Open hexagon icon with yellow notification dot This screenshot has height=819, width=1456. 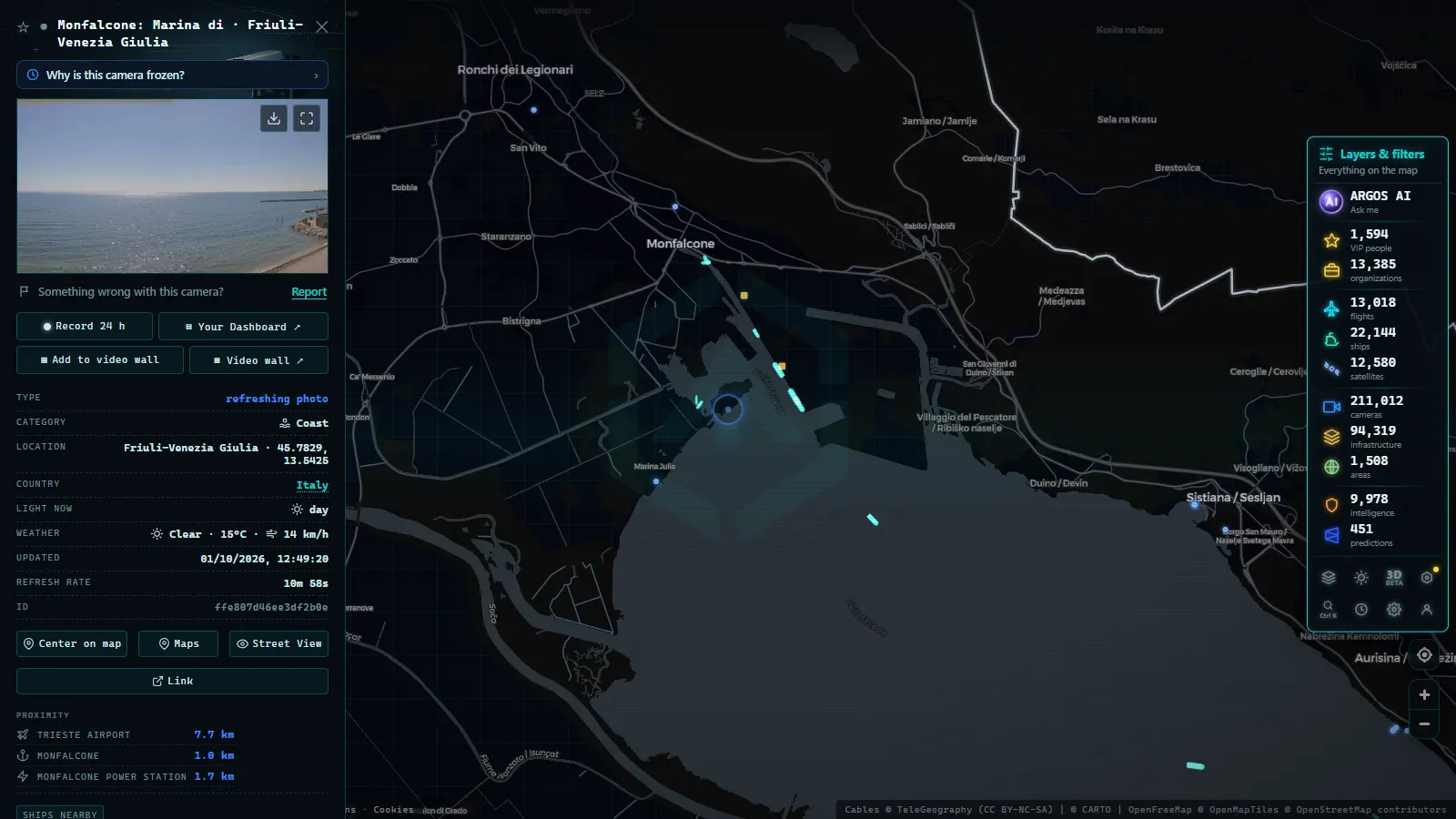(1427, 578)
